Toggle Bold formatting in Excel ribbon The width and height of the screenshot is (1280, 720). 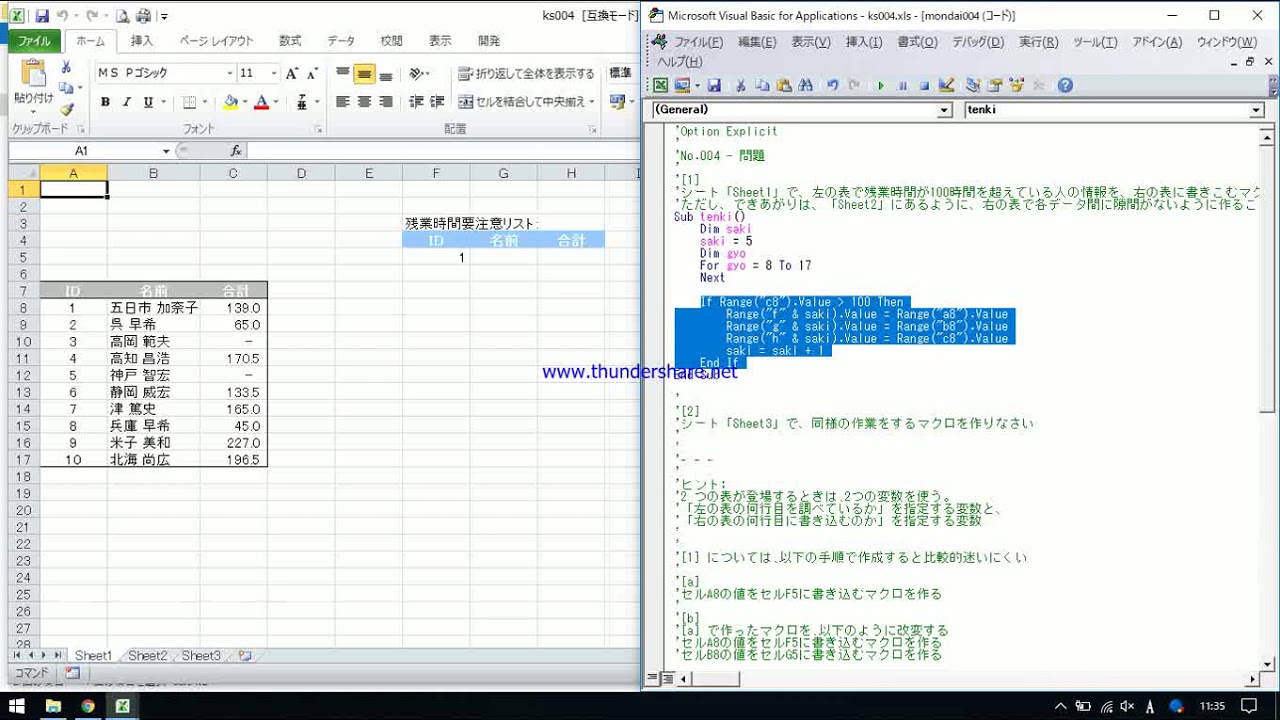click(105, 102)
